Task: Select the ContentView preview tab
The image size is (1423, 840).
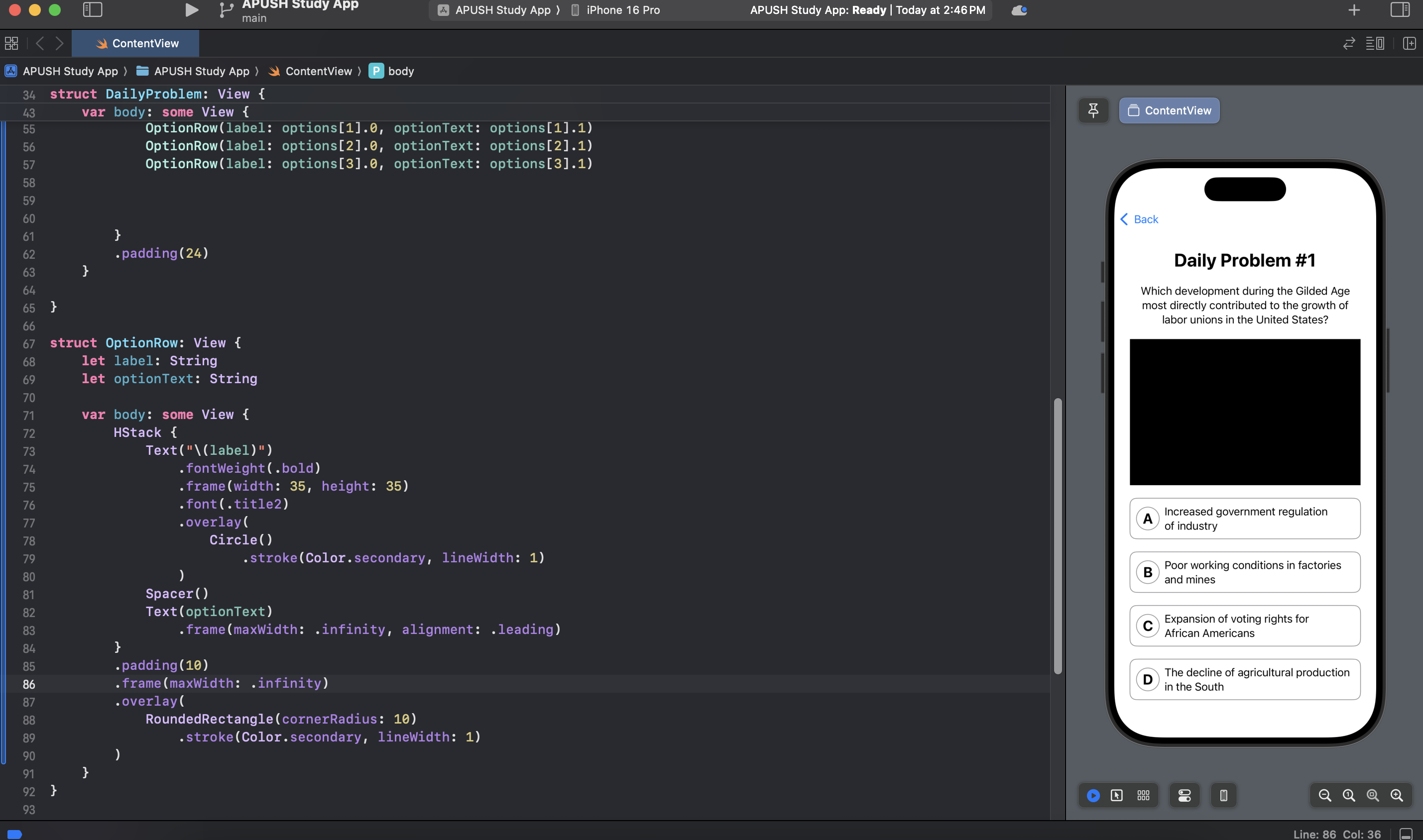Action: point(1169,110)
